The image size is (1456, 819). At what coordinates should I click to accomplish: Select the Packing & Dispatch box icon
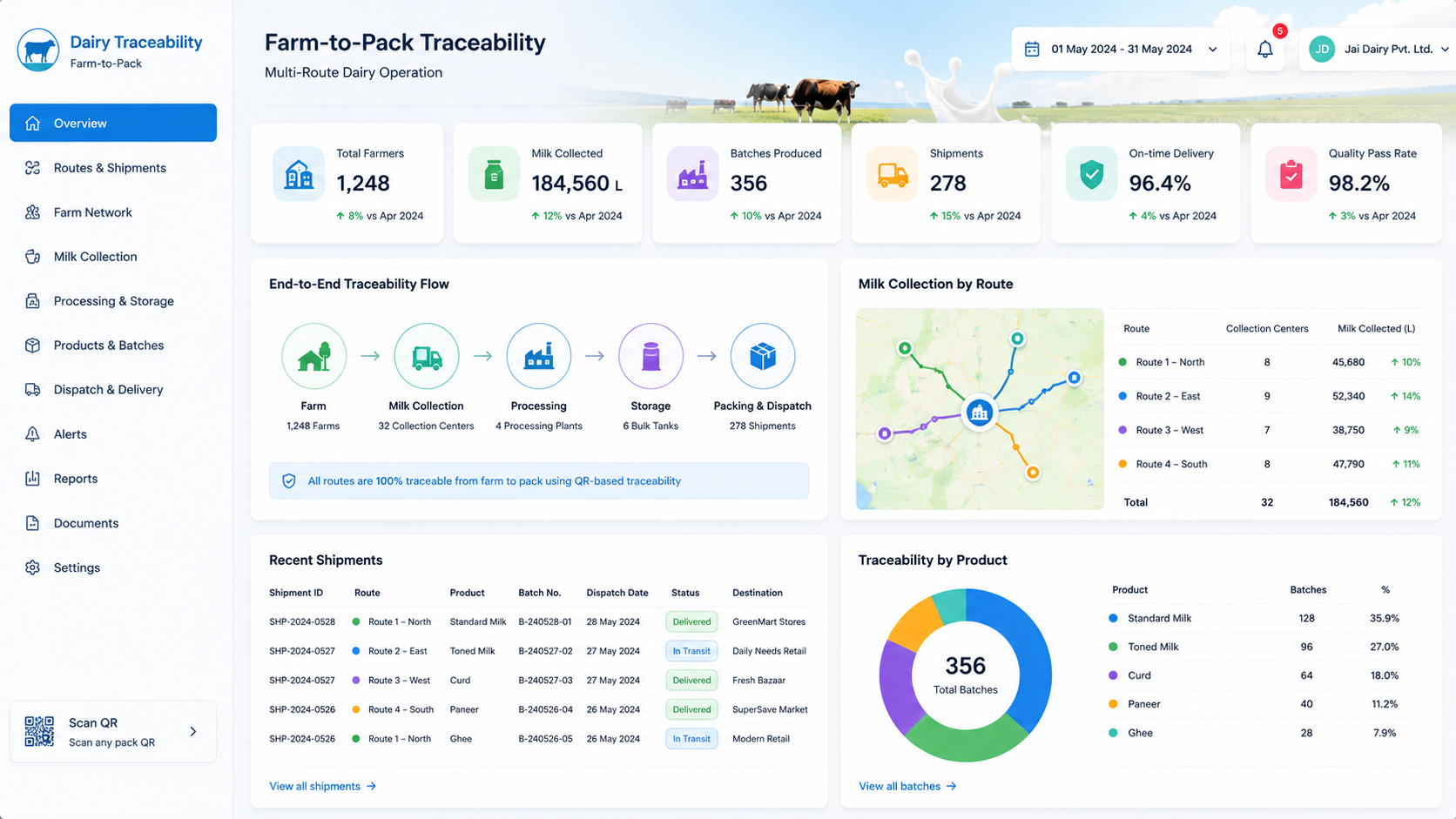click(763, 356)
